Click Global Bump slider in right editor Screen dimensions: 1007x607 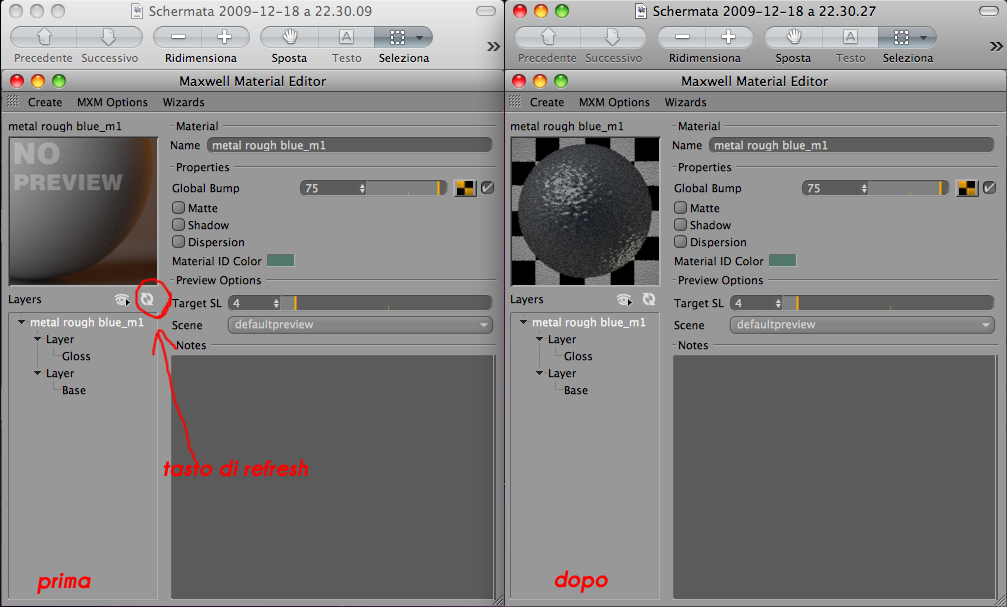tap(908, 188)
